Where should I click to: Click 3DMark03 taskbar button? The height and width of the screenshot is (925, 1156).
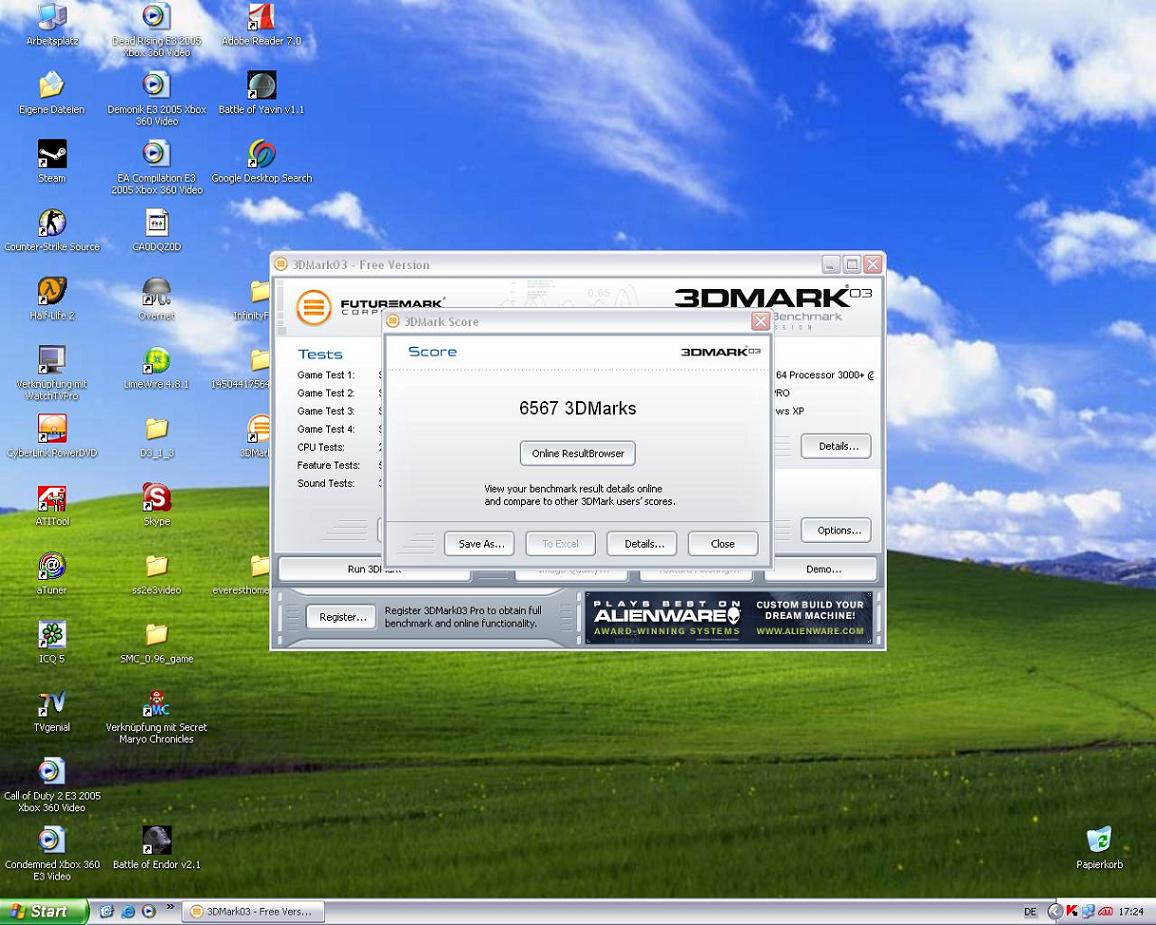pos(251,912)
